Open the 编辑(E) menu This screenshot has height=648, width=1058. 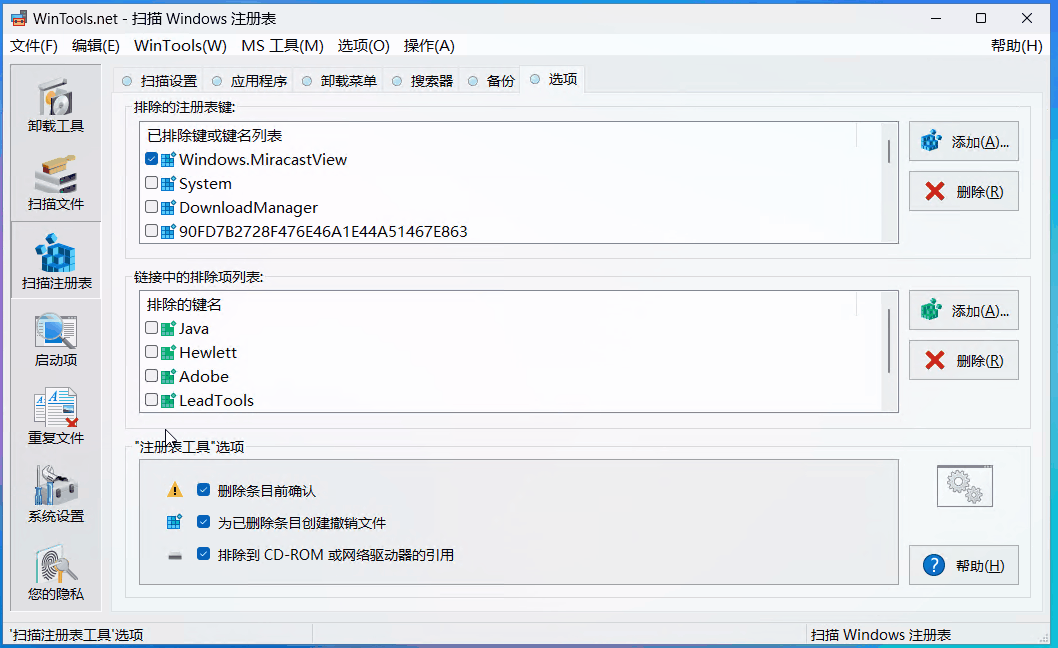coord(96,46)
